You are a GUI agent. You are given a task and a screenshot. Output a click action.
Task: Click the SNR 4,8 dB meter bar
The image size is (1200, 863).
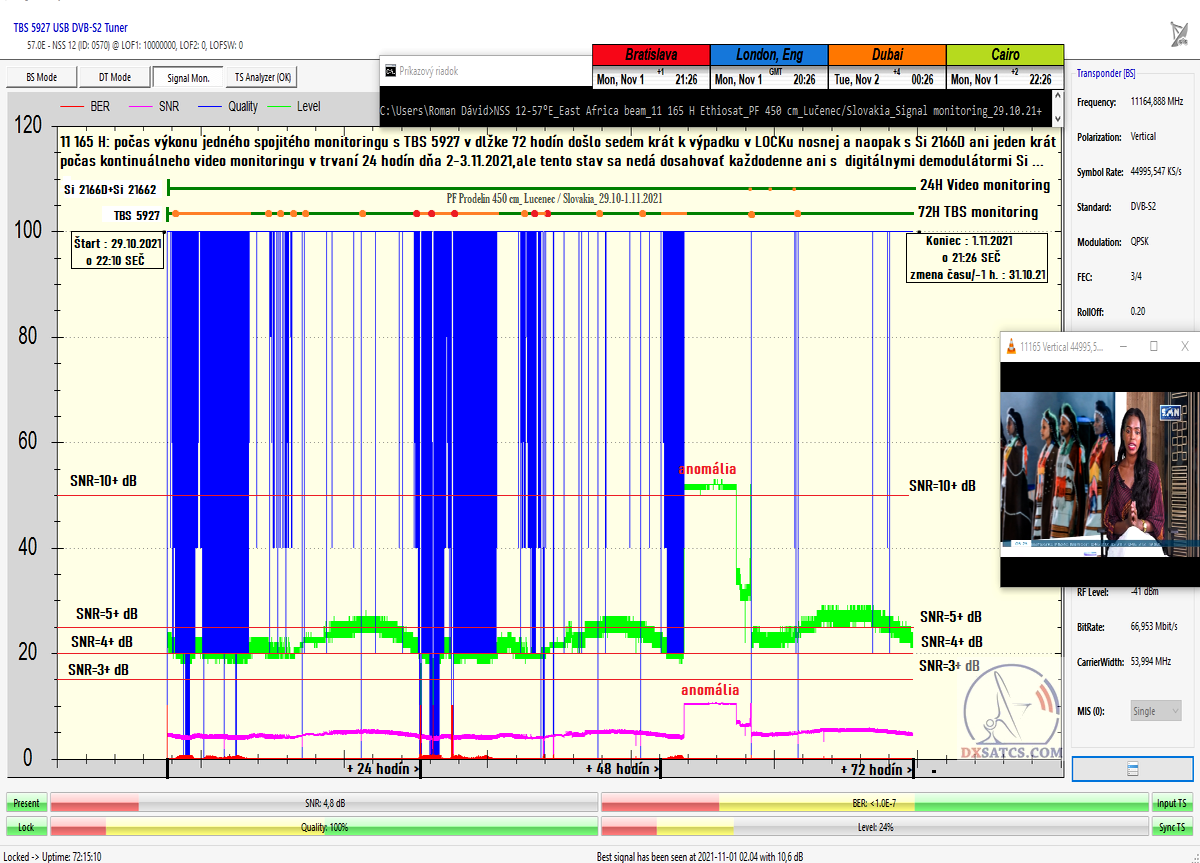(323, 803)
